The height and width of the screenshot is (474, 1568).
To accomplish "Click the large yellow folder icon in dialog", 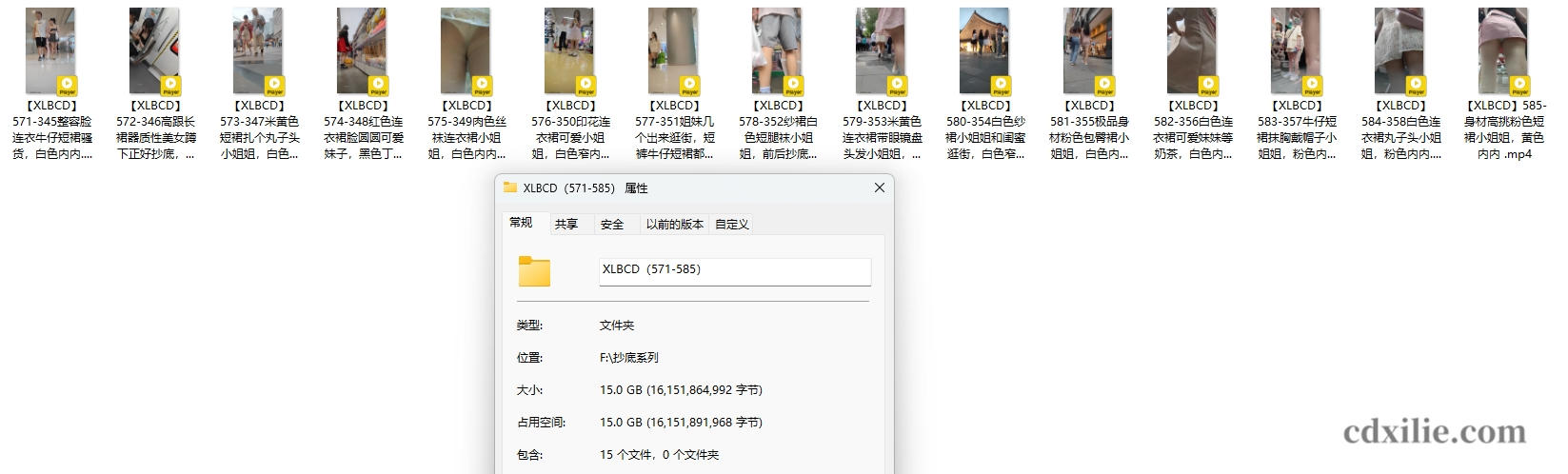I will click(534, 271).
